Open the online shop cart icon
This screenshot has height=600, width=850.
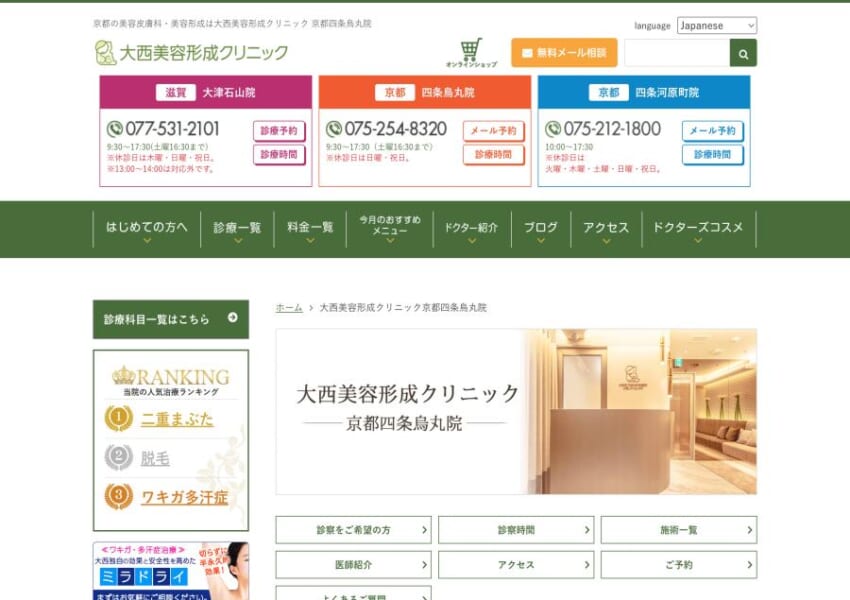pos(471,52)
